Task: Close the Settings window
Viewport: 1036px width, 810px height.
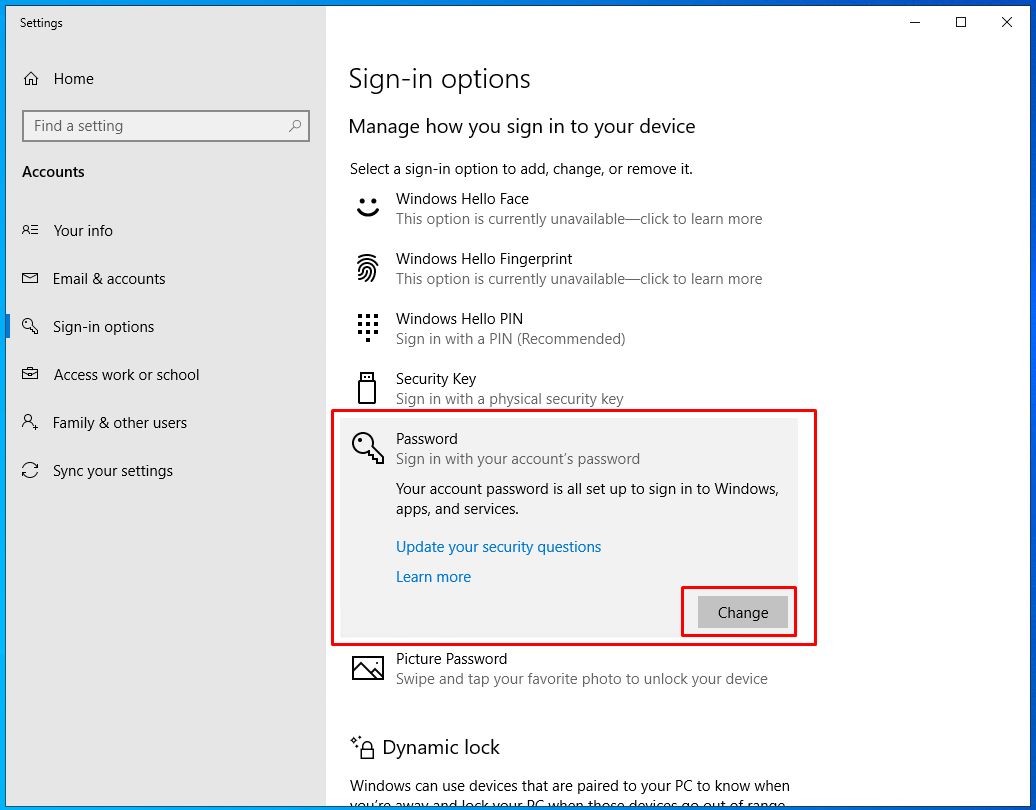Action: point(1006,22)
